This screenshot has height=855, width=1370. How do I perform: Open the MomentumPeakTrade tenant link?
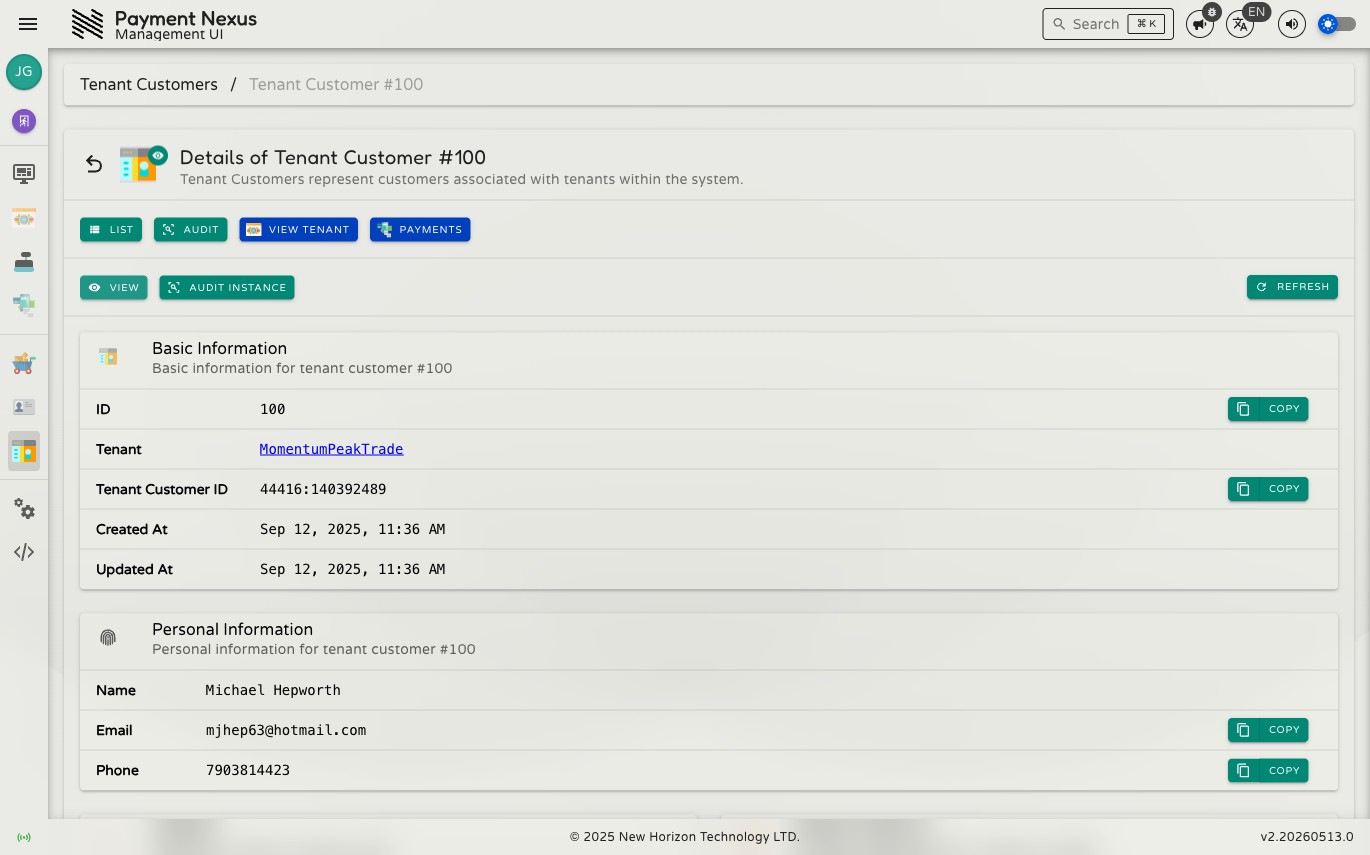tap(331, 449)
